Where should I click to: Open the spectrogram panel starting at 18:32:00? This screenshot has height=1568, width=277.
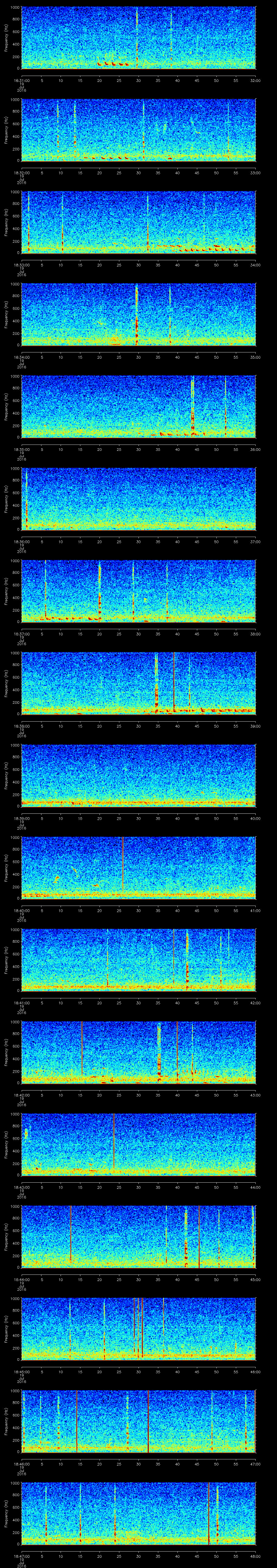139,130
